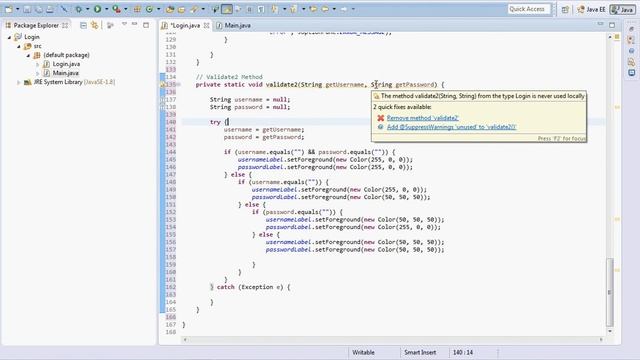Select Main.java in Package Explorer
640x360 pixels.
(65, 73)
